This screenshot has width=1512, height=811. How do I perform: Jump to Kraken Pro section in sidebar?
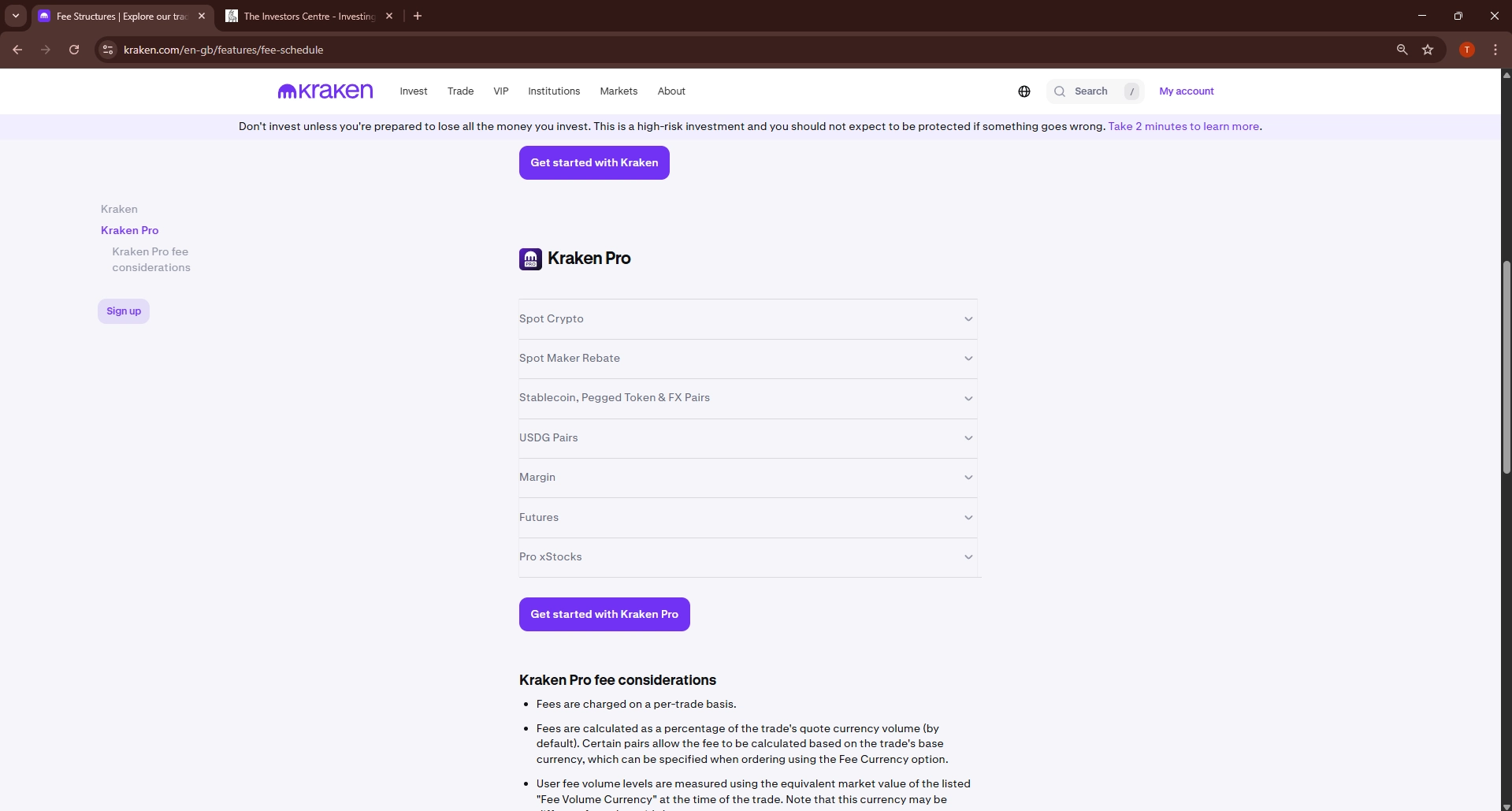130,230
